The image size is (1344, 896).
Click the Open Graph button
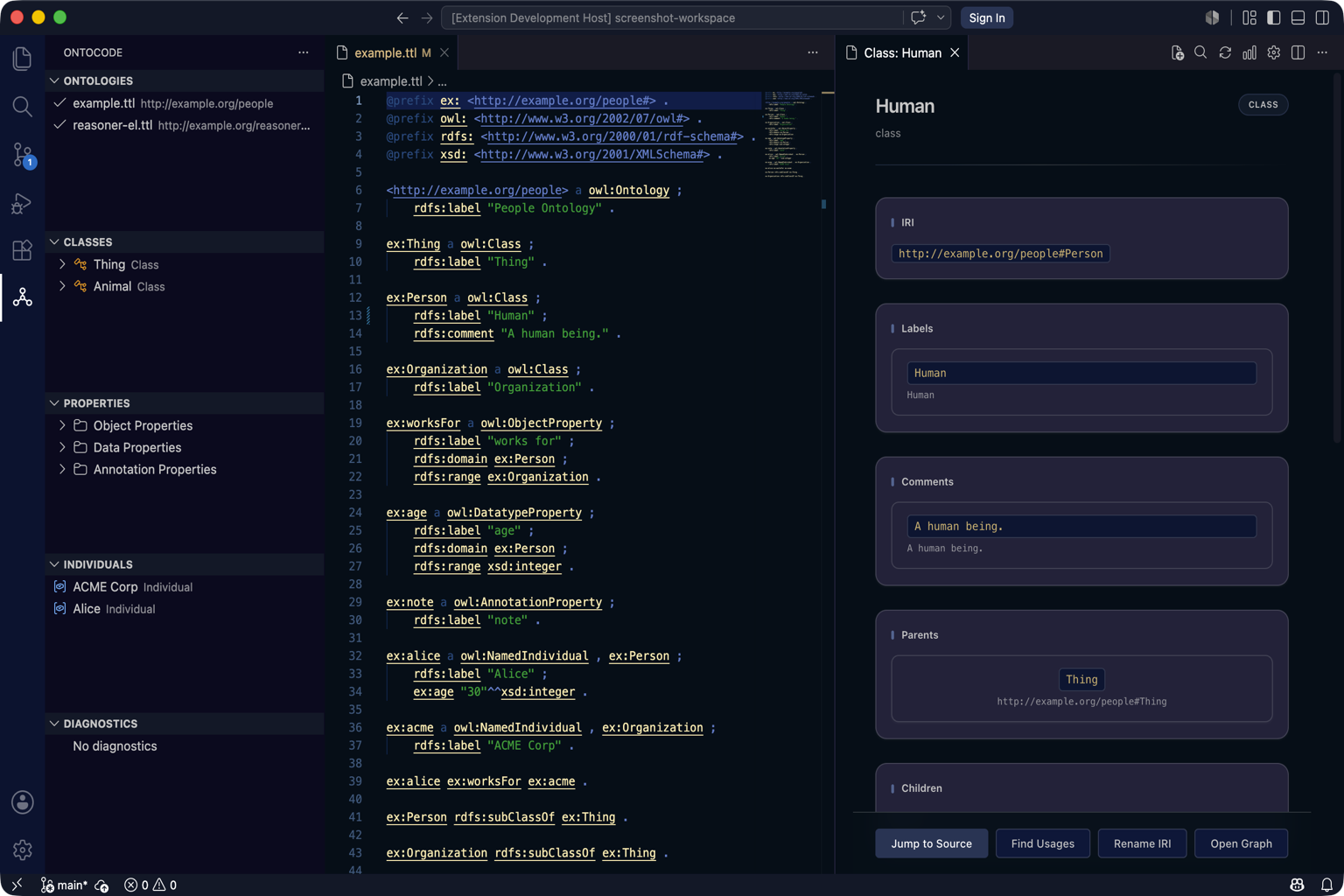(x=1241, y=843)
